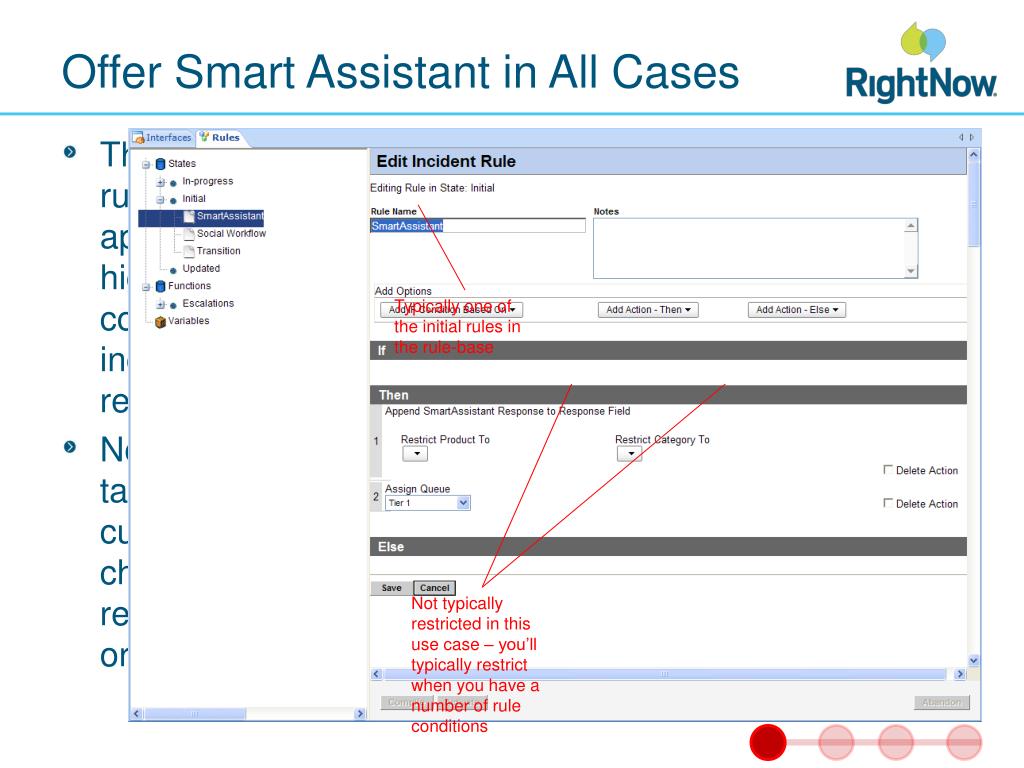Click the Functions database icon
The image size is (1024, 768).
pyautogui.click(x=161, y=286)
